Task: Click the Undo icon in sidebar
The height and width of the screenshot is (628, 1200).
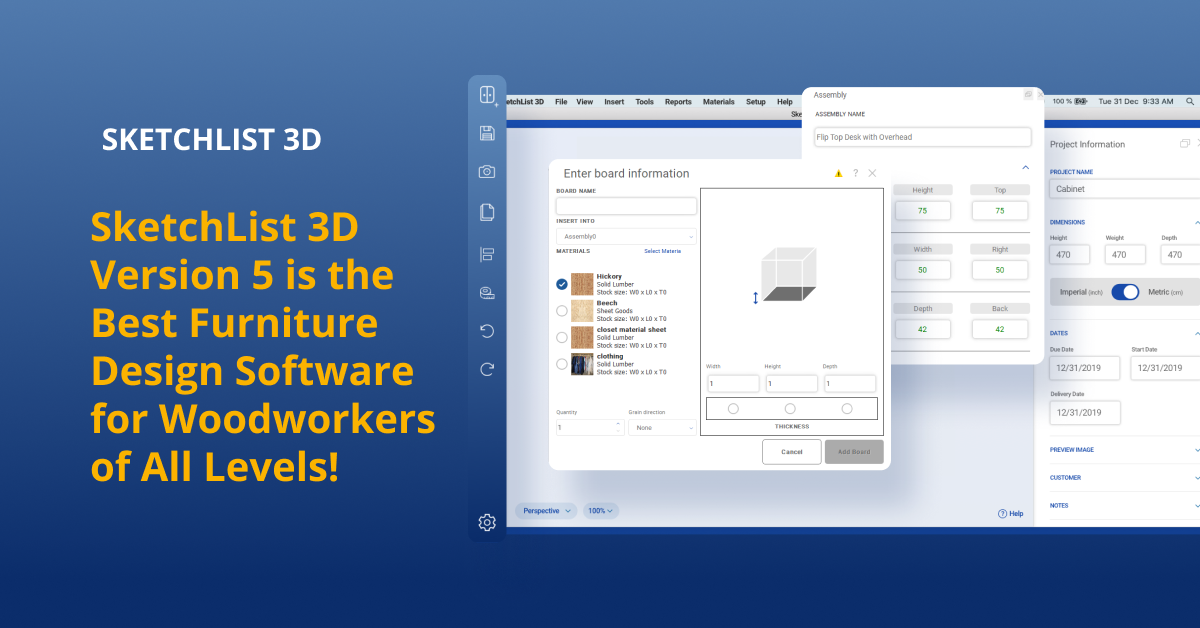Action: 487,330
